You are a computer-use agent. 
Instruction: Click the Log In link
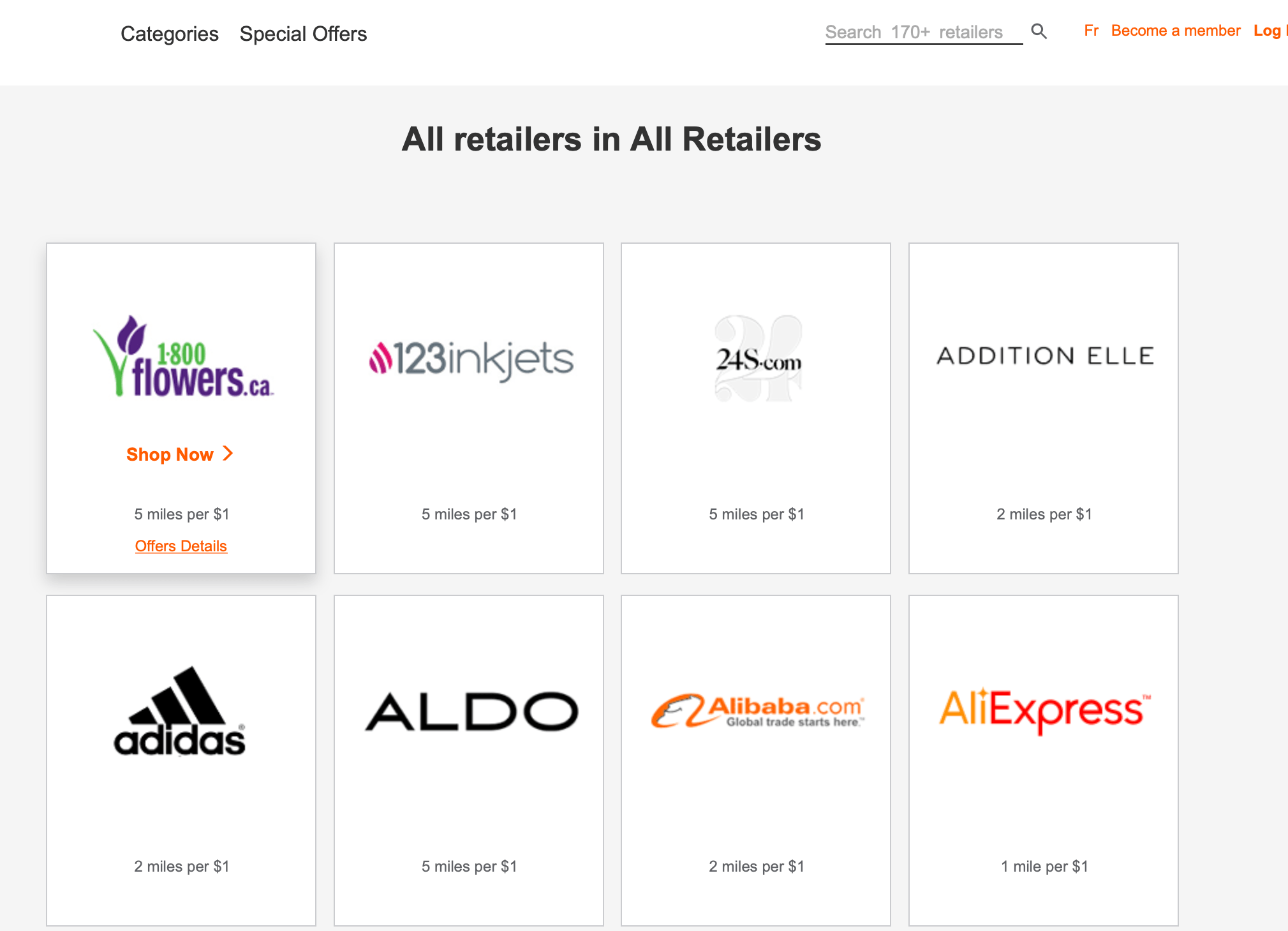1270,30
